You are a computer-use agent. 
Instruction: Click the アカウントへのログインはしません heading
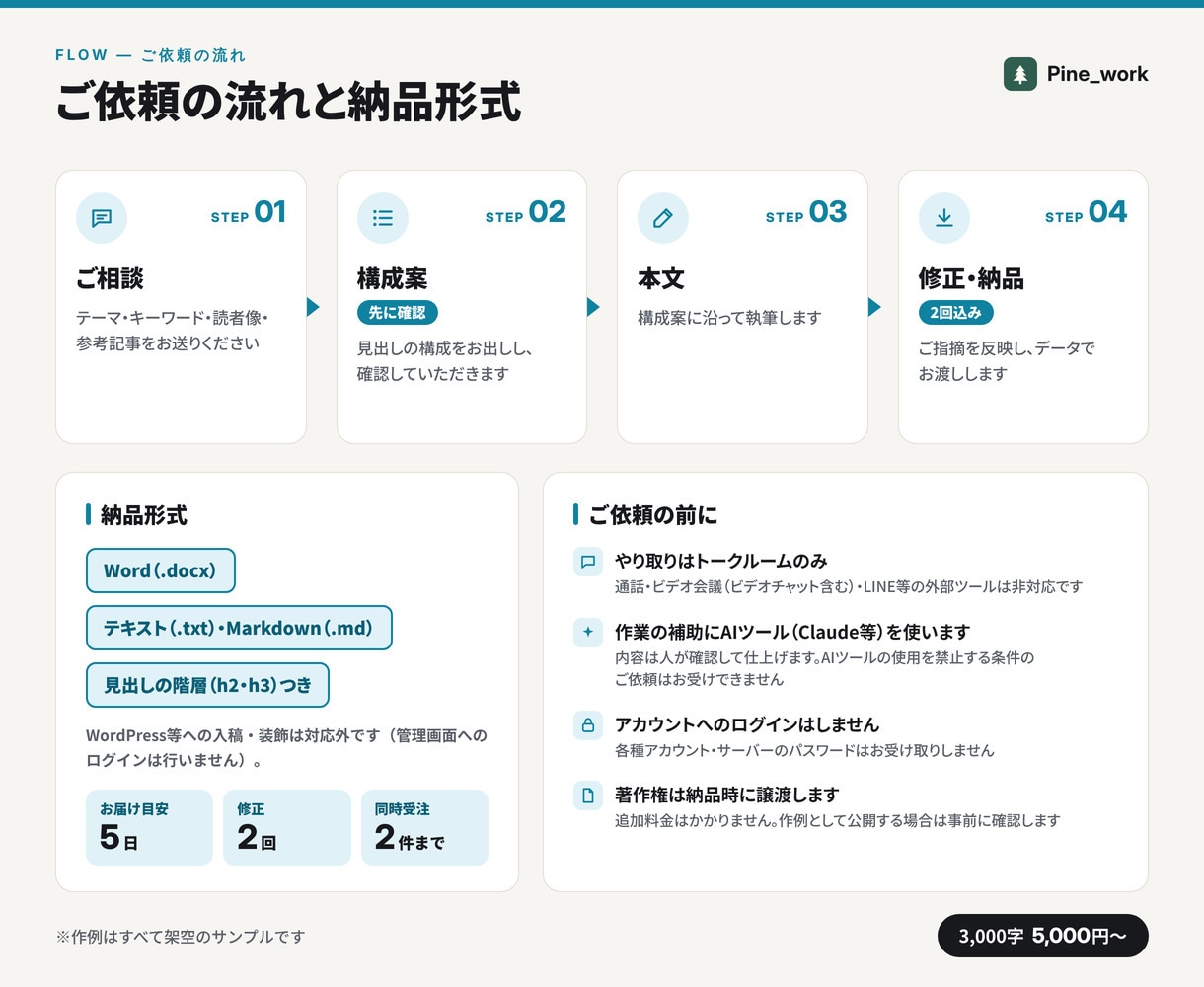[x=747, y=724]
